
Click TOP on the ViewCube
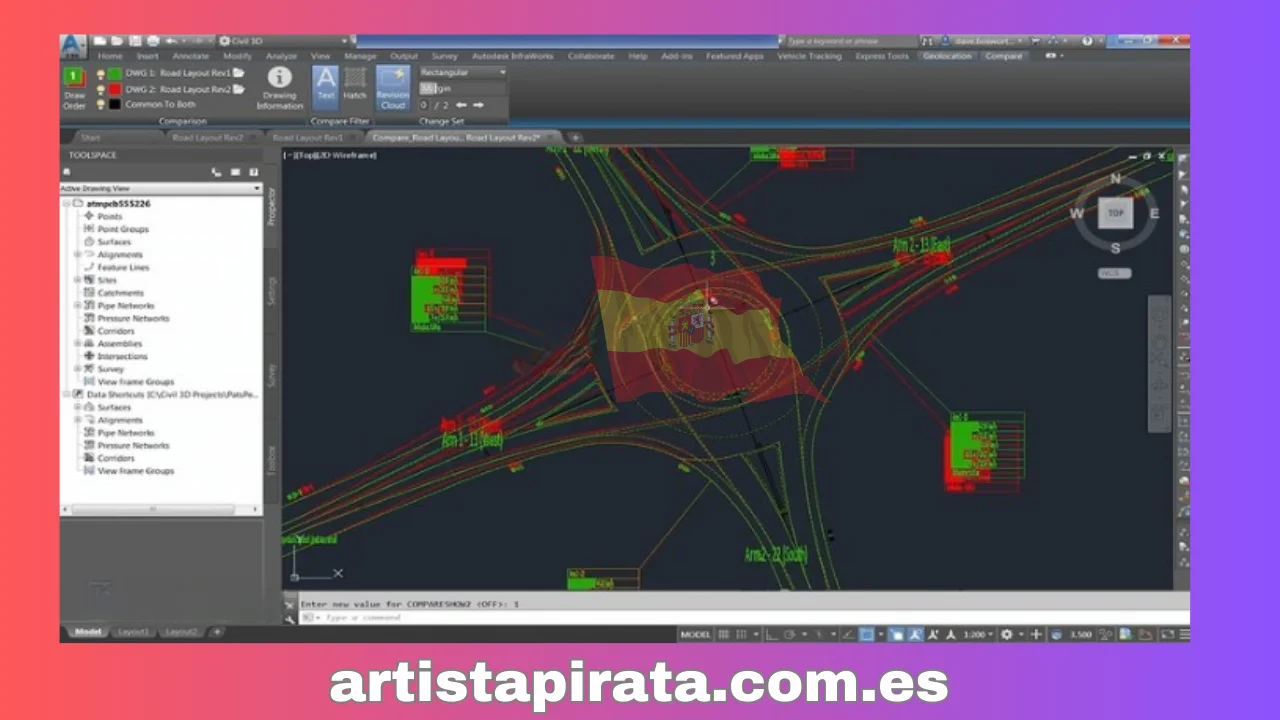pos(1115,212)
